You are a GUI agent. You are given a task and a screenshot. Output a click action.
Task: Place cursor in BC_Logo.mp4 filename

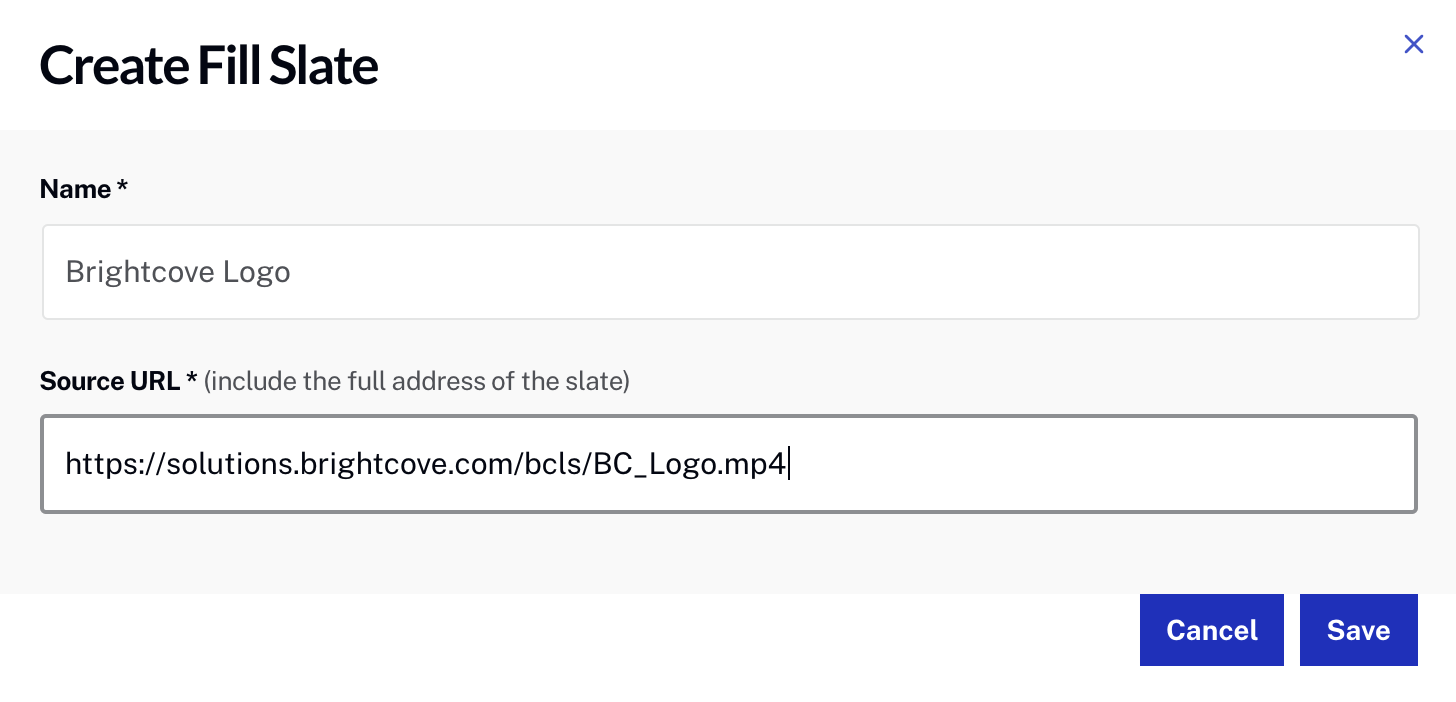coord(689,464)
